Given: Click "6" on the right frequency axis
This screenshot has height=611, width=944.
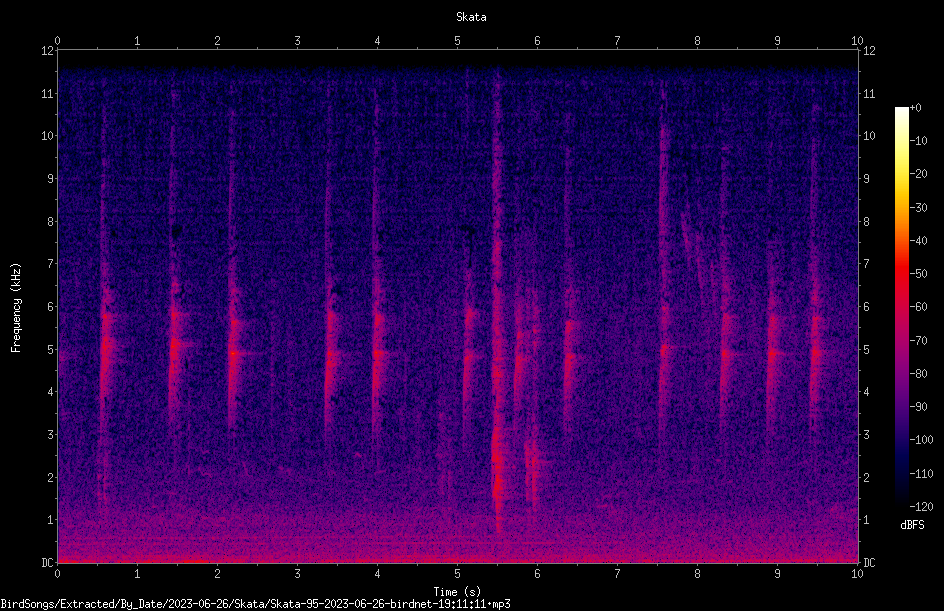Looking at the screenshot, I should point(867,306).
